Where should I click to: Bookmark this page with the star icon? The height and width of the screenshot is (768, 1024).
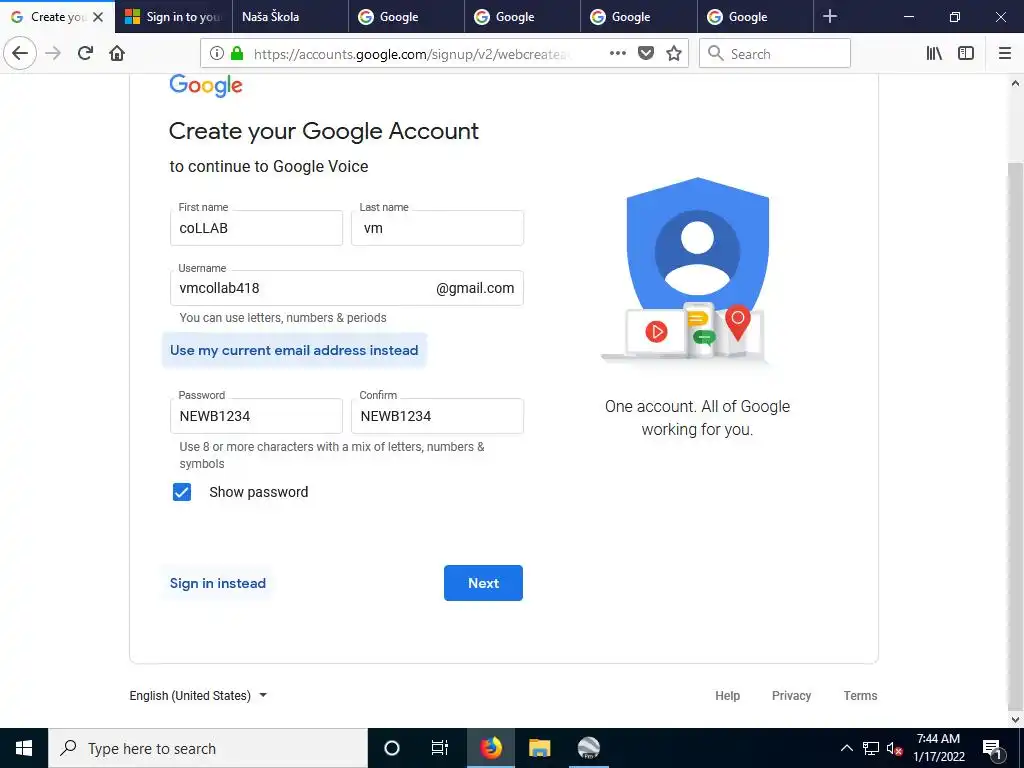point(674,54)
